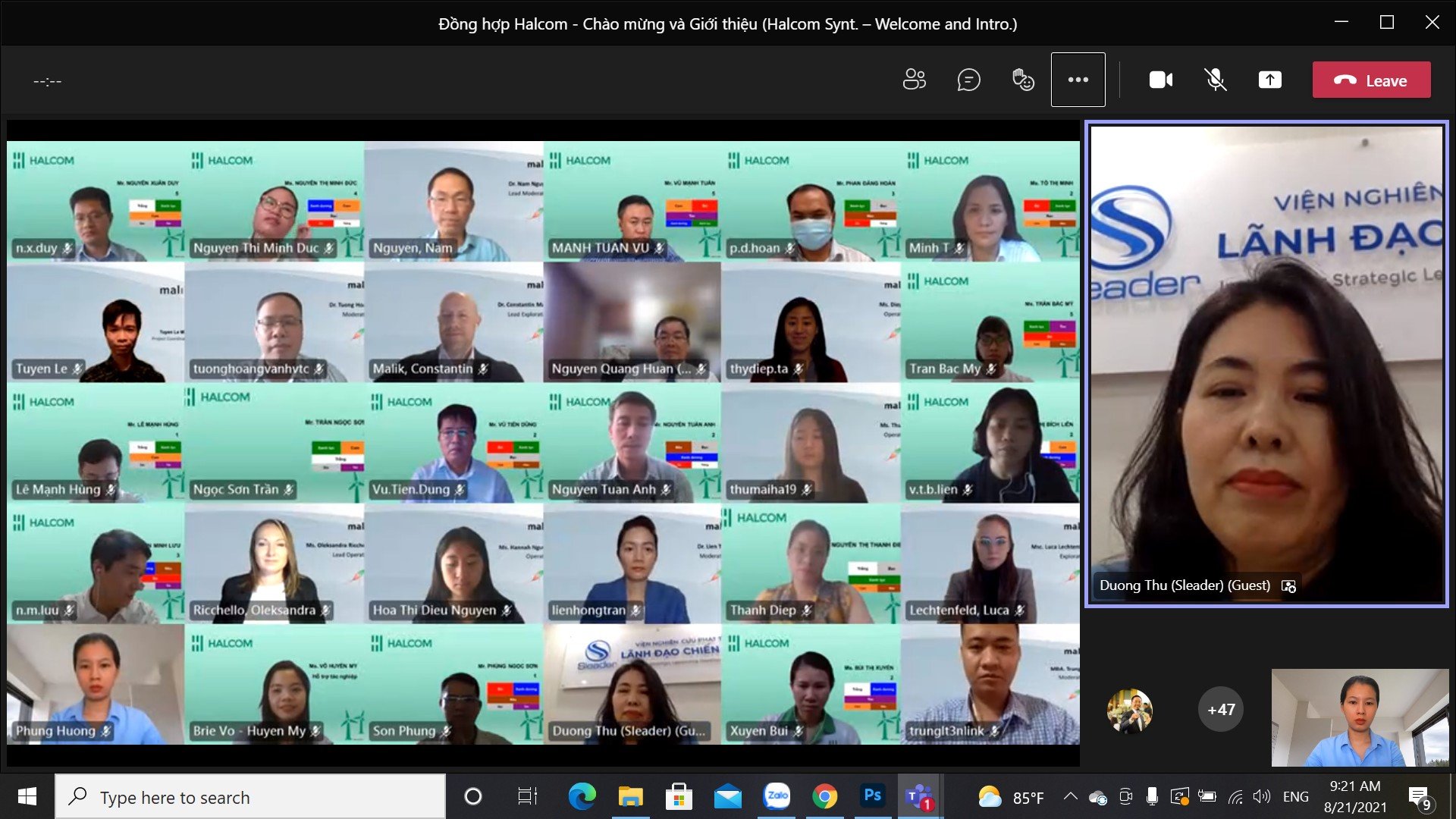Open the More actions menu
This screenshot has height=819, width=1456.
[1078, 80]
